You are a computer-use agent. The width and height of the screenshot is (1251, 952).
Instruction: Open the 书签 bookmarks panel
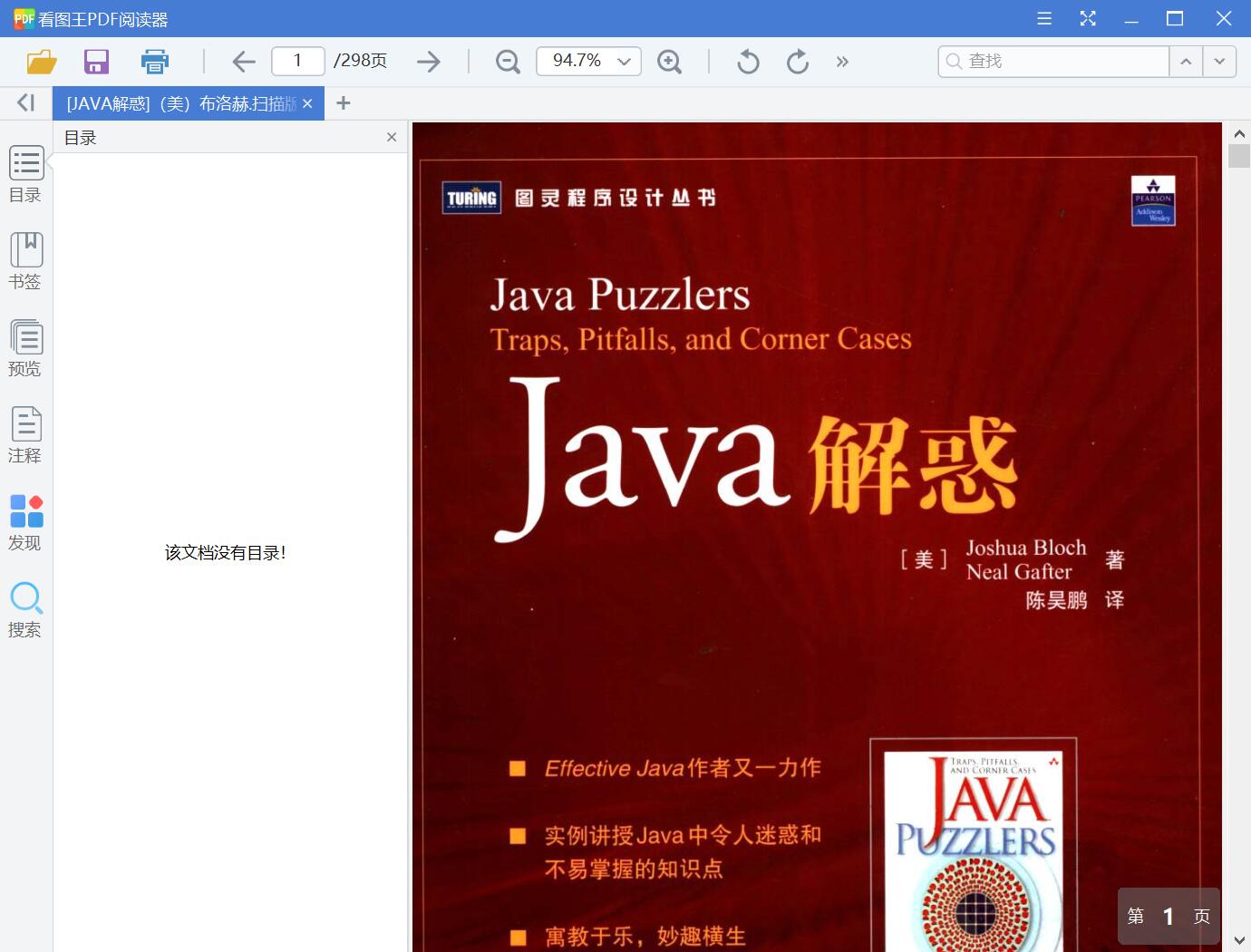25,261
